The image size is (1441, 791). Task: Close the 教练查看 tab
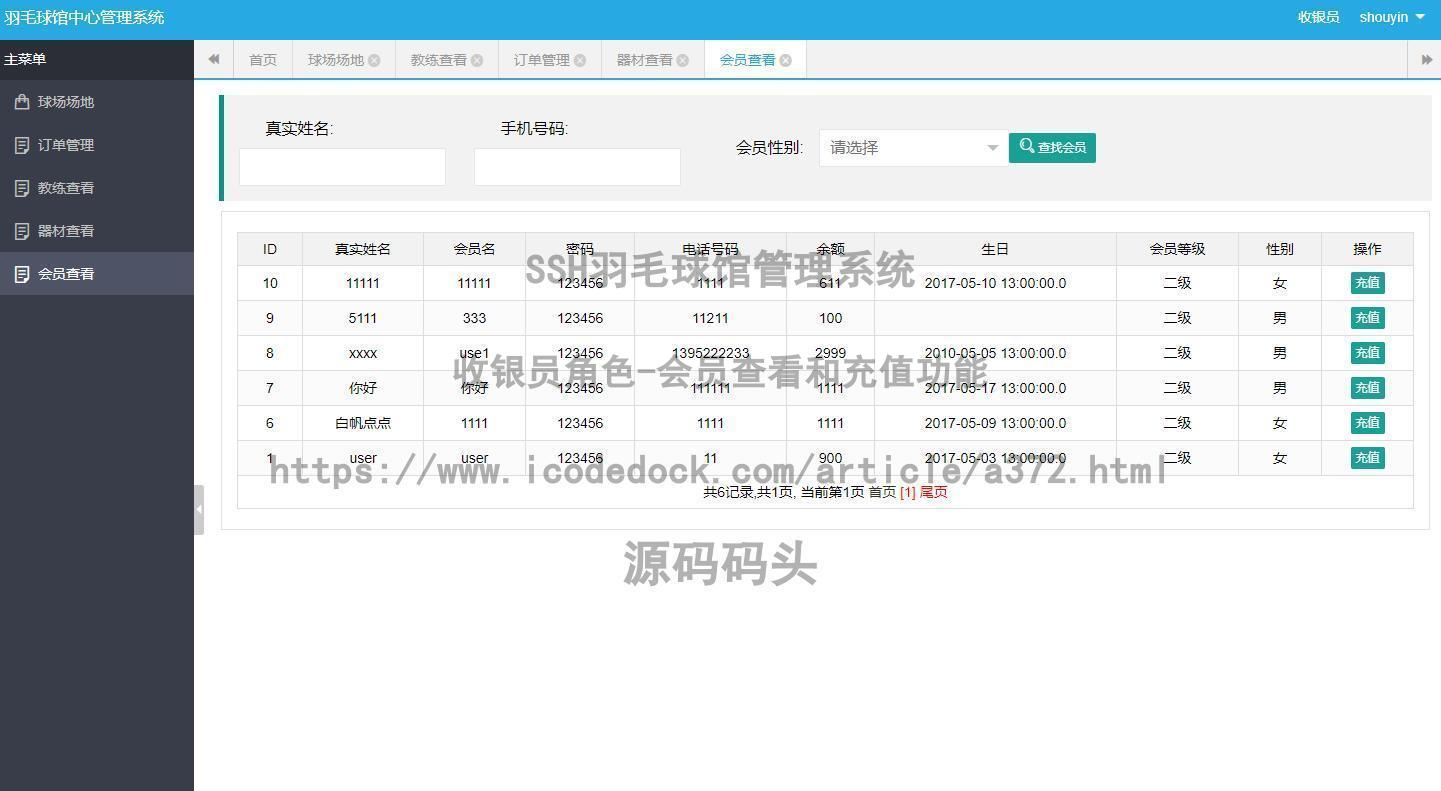[x=478, y=59]
